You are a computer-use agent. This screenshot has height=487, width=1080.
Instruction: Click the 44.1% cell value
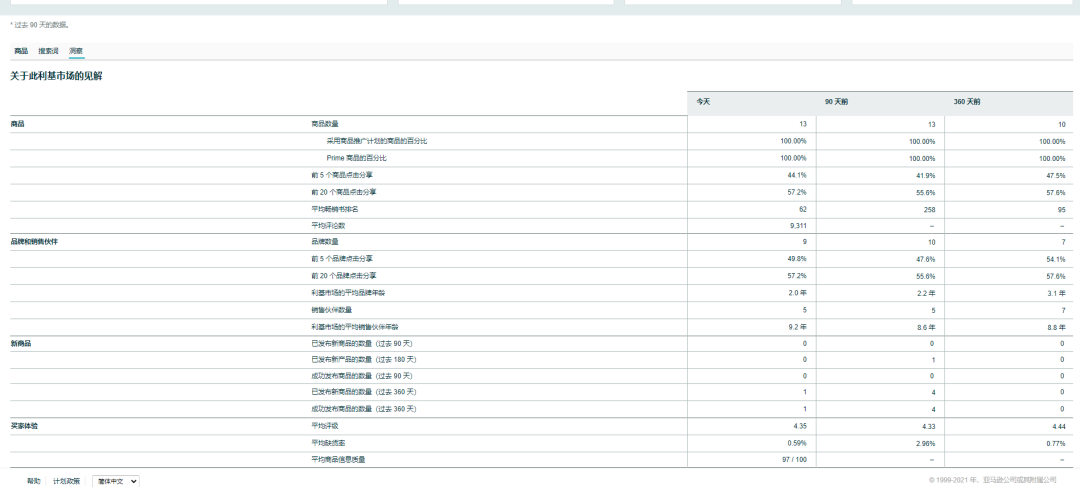click(797, 175)
